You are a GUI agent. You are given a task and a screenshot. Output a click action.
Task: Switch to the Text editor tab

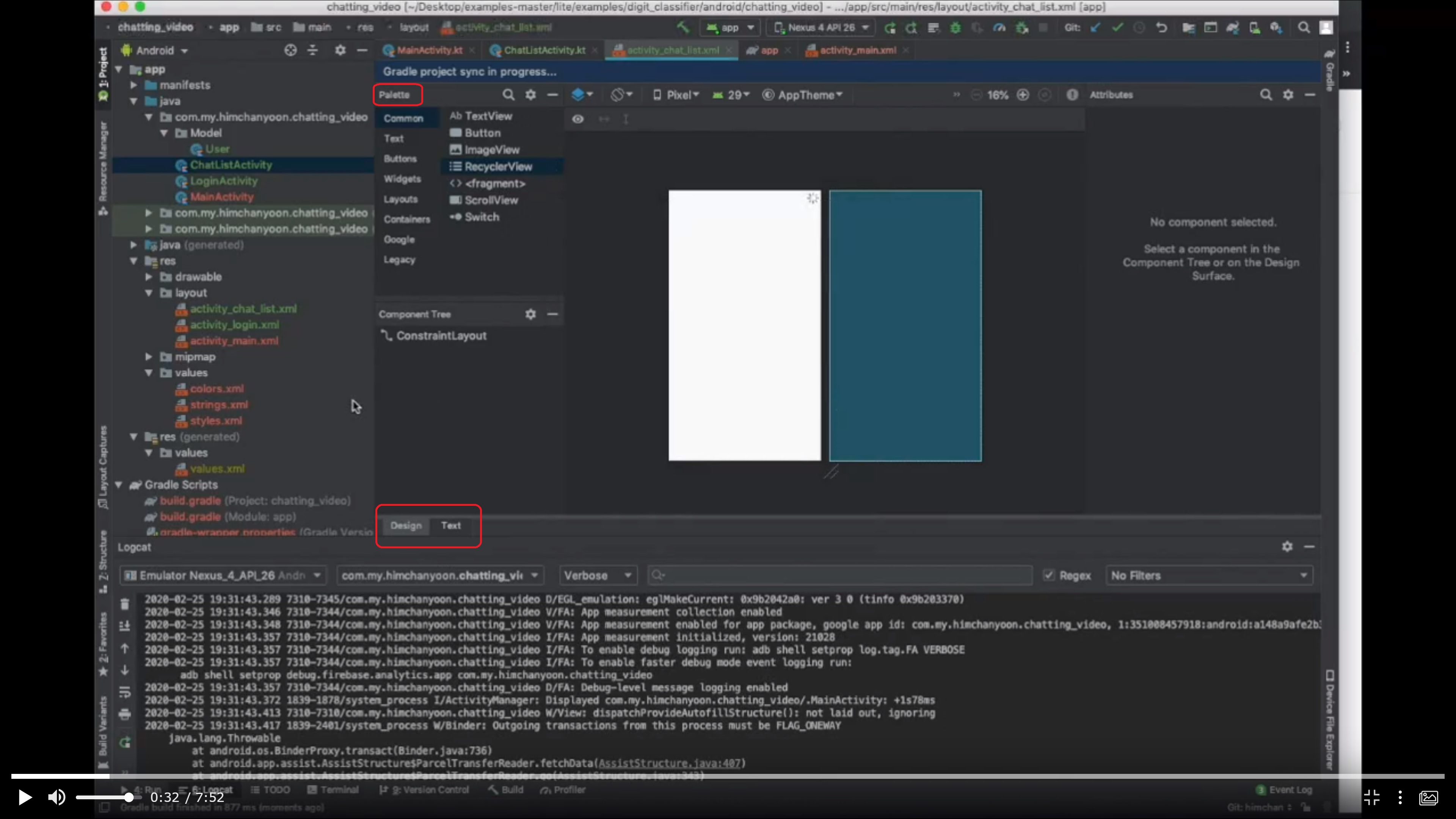point(450,526)
